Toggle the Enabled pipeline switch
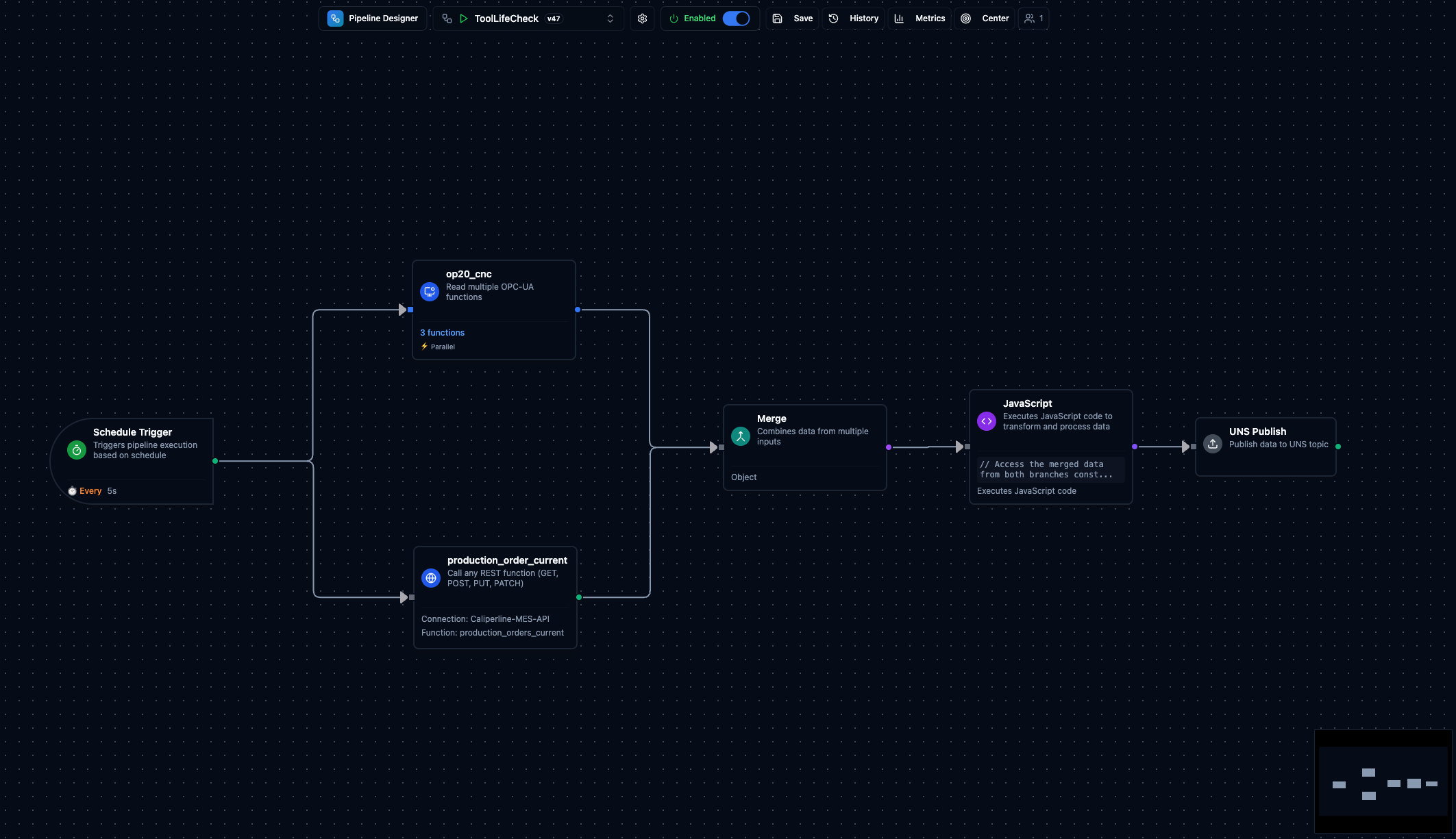The width and height of the screenshot is (1456, 839). [x=736, y=18]
